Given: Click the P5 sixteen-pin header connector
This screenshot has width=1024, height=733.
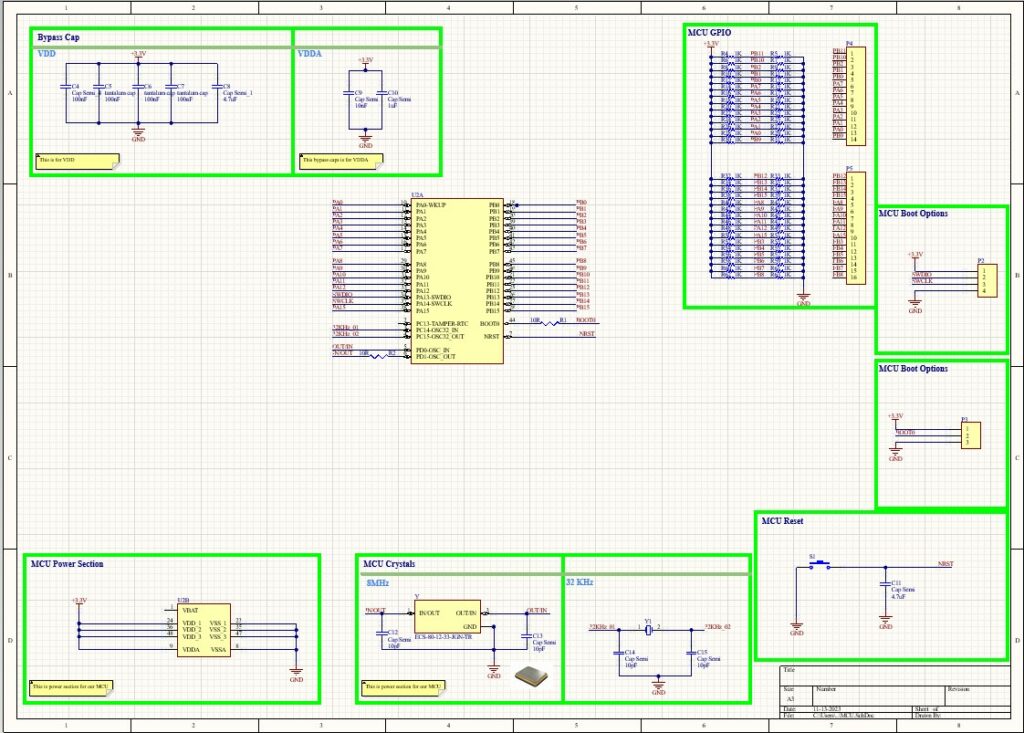Looking at the screenshot, I should coord(855,228).
